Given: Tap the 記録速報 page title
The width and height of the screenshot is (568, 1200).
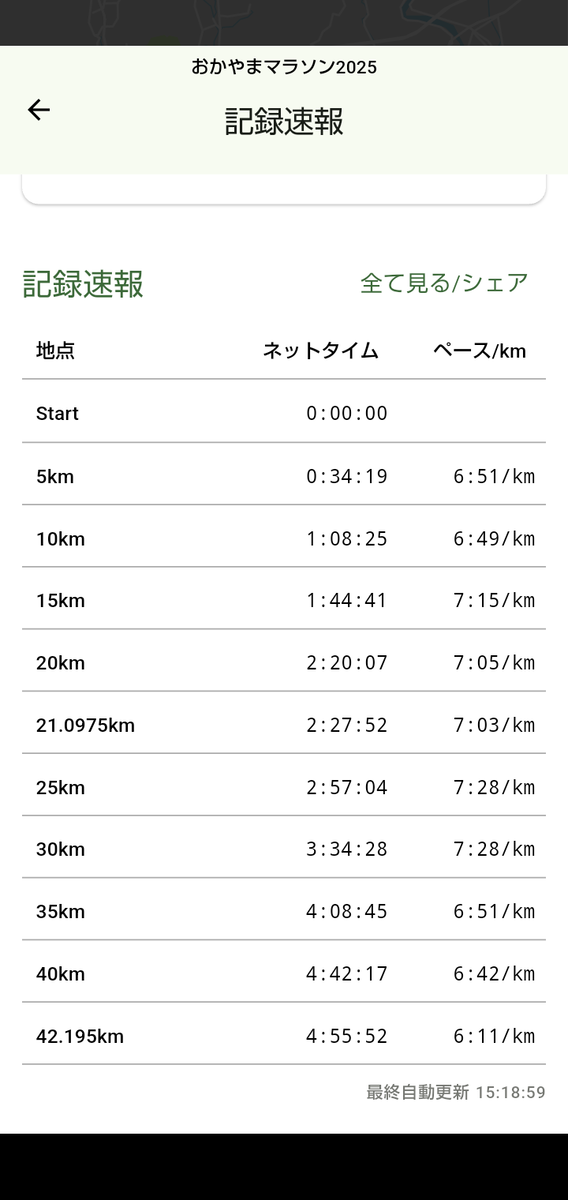Looking at the screenshot, I should pyautogui.click(x=284, y=122).
